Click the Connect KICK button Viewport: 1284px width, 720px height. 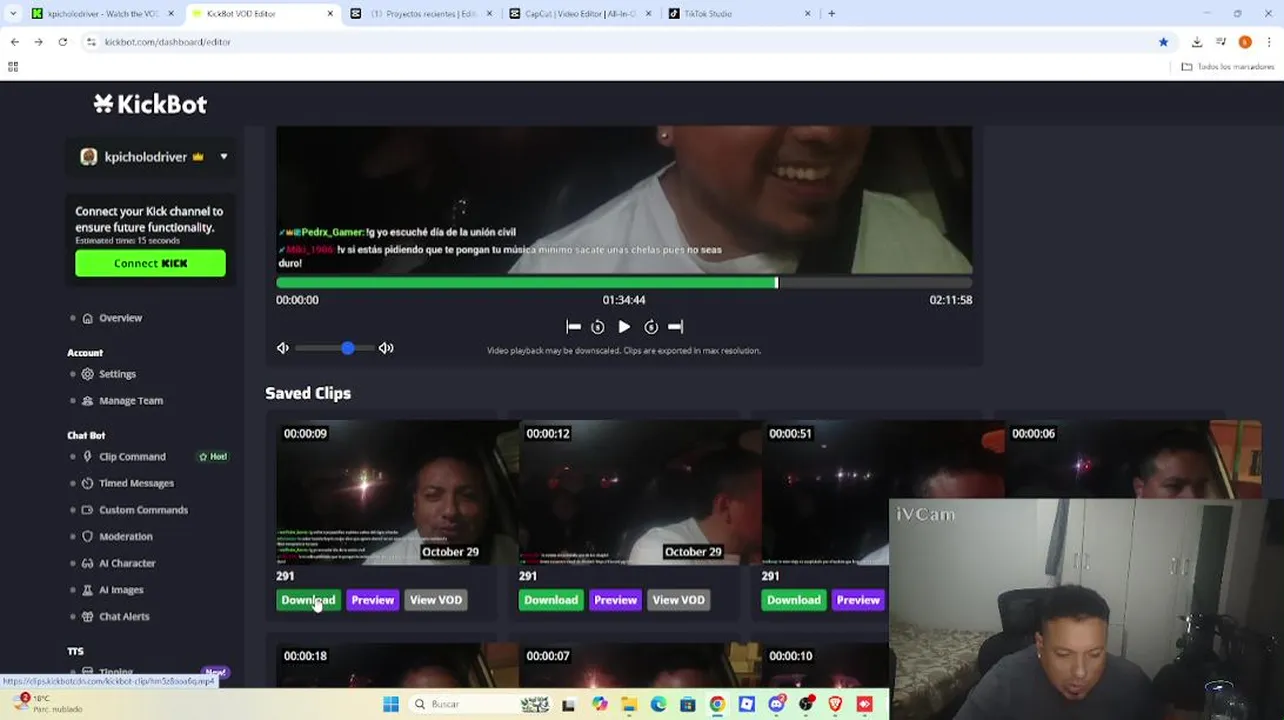coord(150,263)
